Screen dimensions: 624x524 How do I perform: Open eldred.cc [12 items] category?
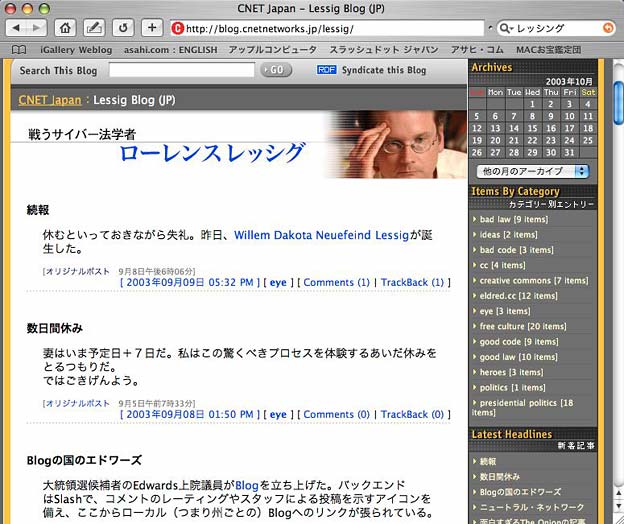tap(519, 296)
